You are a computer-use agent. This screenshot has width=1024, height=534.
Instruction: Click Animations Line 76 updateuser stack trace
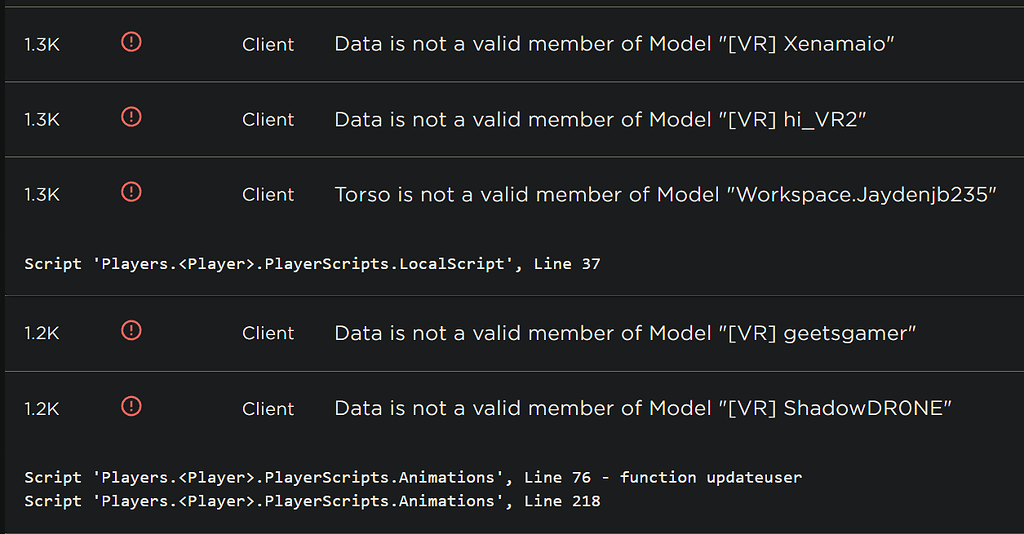click(x=413, y=478)
